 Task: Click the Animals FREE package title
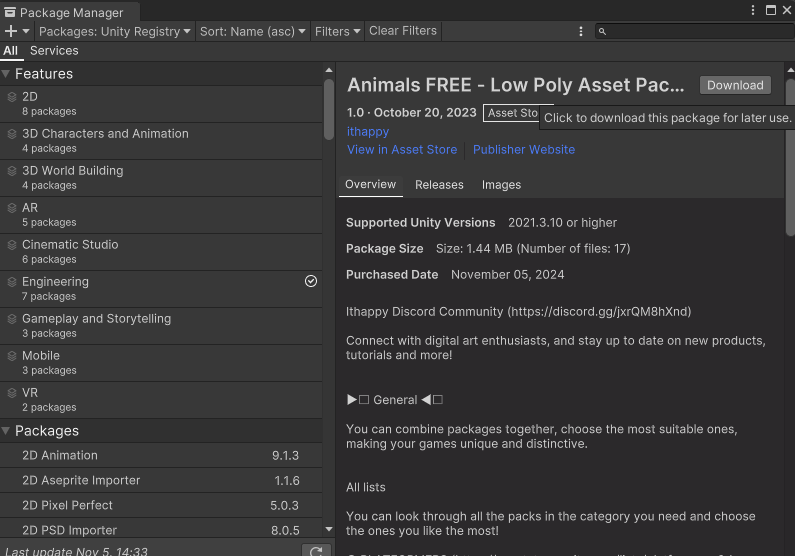pos(516,85)
